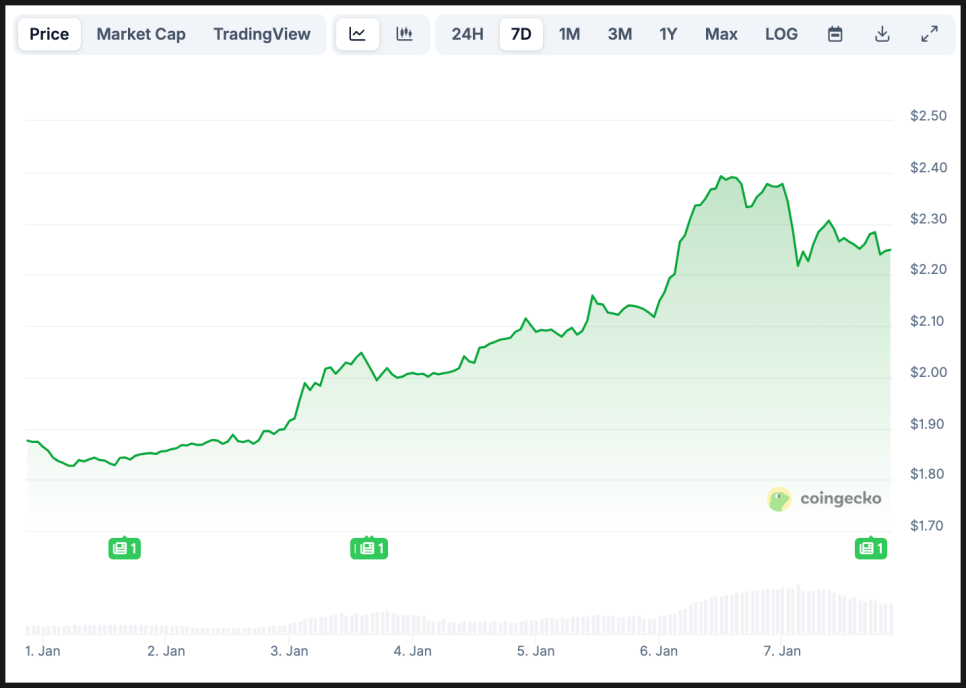The height and width of the screenshot is (688, 966).
Task: Show 1Y price history
Action: [668, 34]
